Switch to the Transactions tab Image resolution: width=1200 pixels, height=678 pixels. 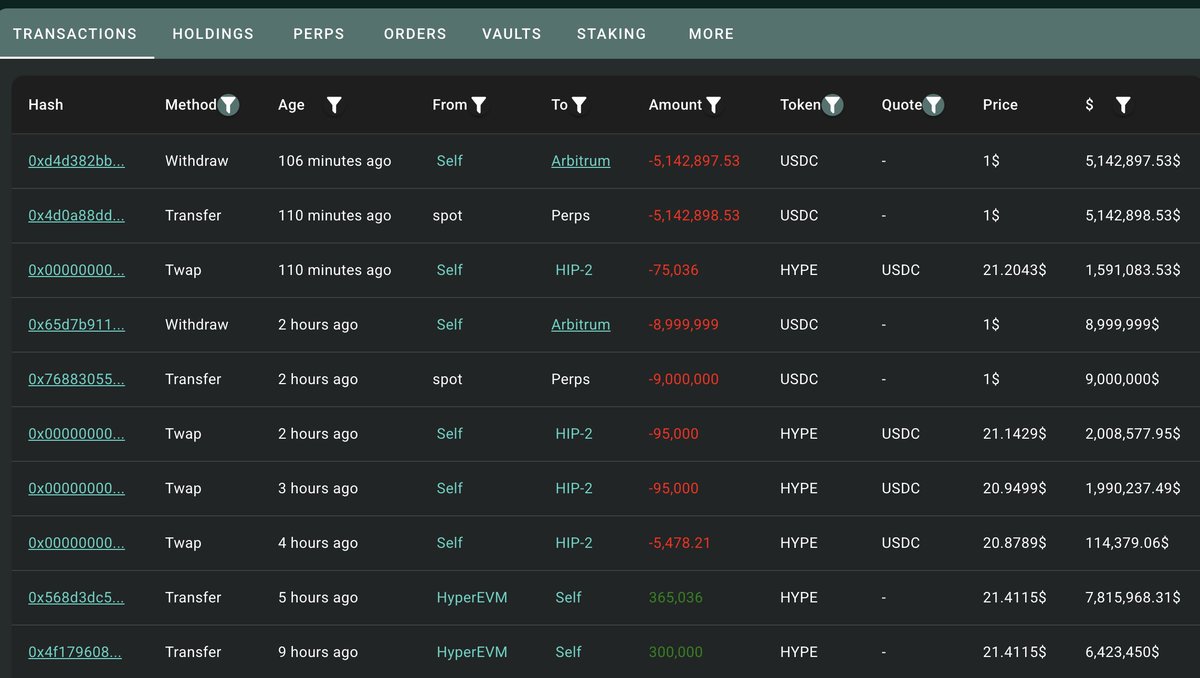tap(75, 33)
